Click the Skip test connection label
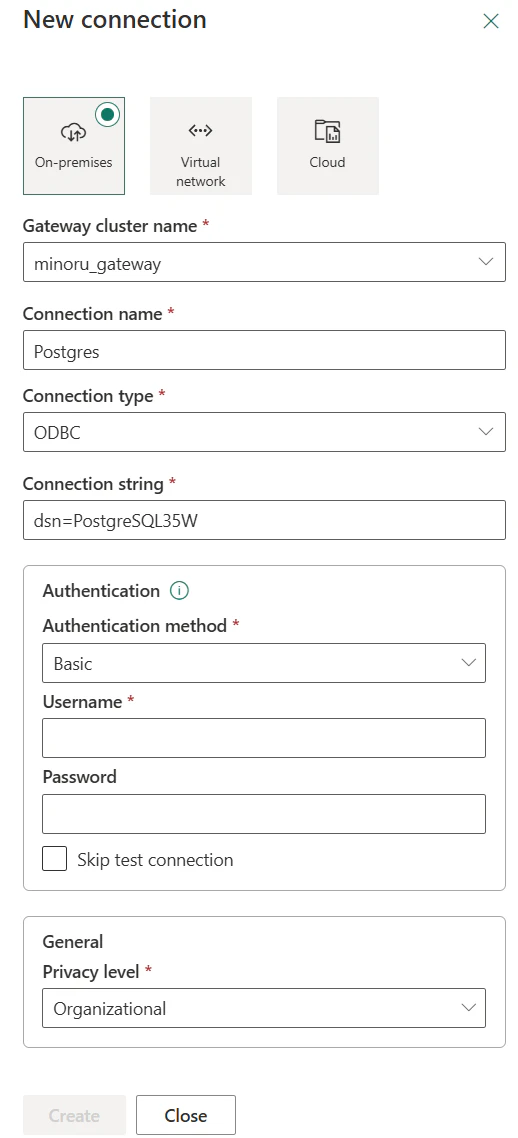 155,860
